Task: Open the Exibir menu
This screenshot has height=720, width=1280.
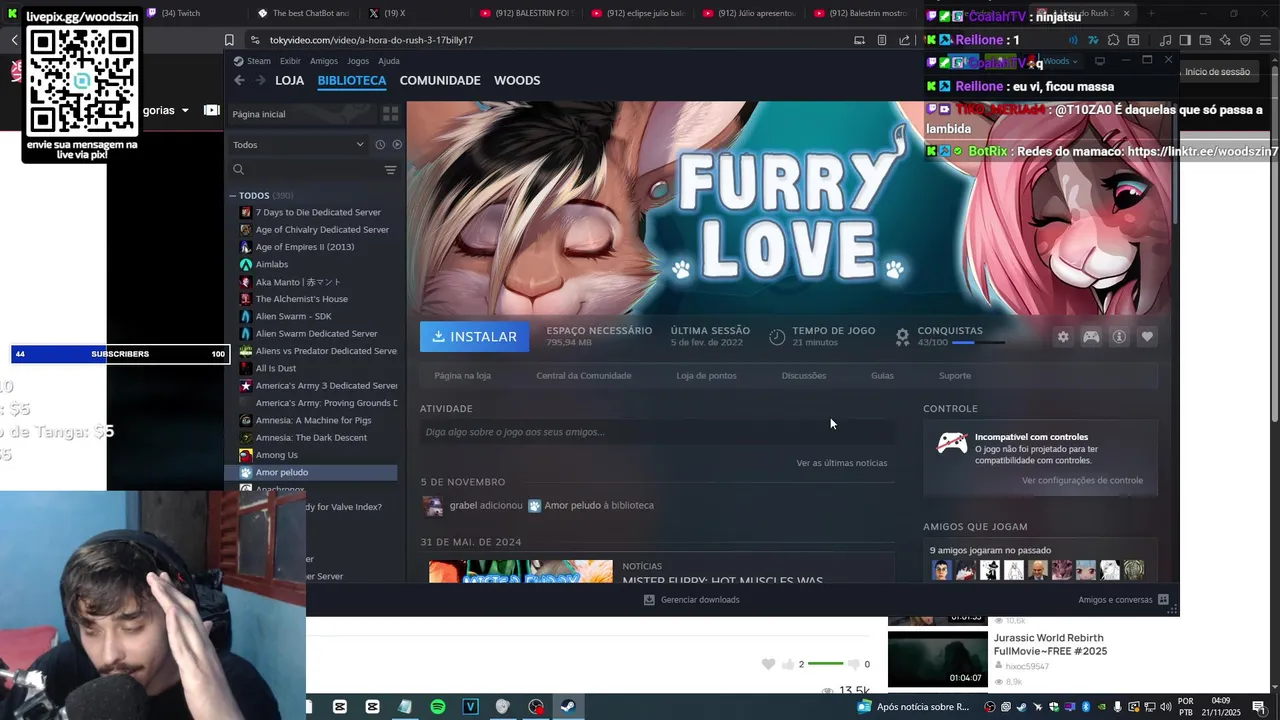Action: (290, 61)
